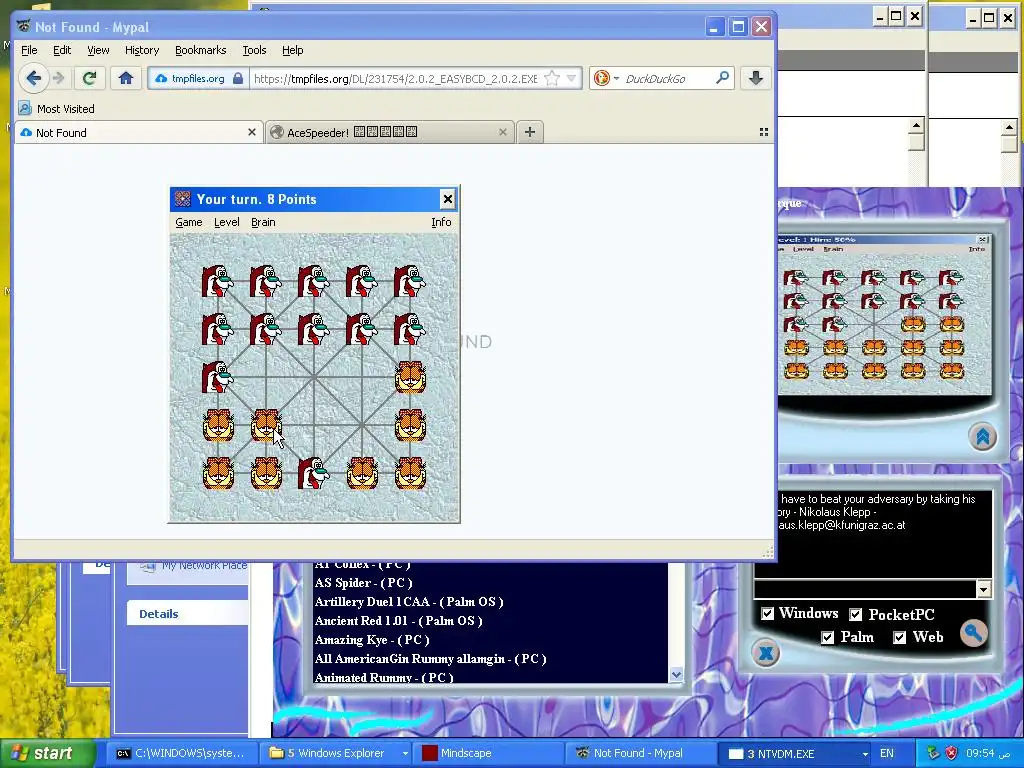This screenshot has width=1024, height=768.
Task: Open the File menu in Mypal
Action: (29, 50)
